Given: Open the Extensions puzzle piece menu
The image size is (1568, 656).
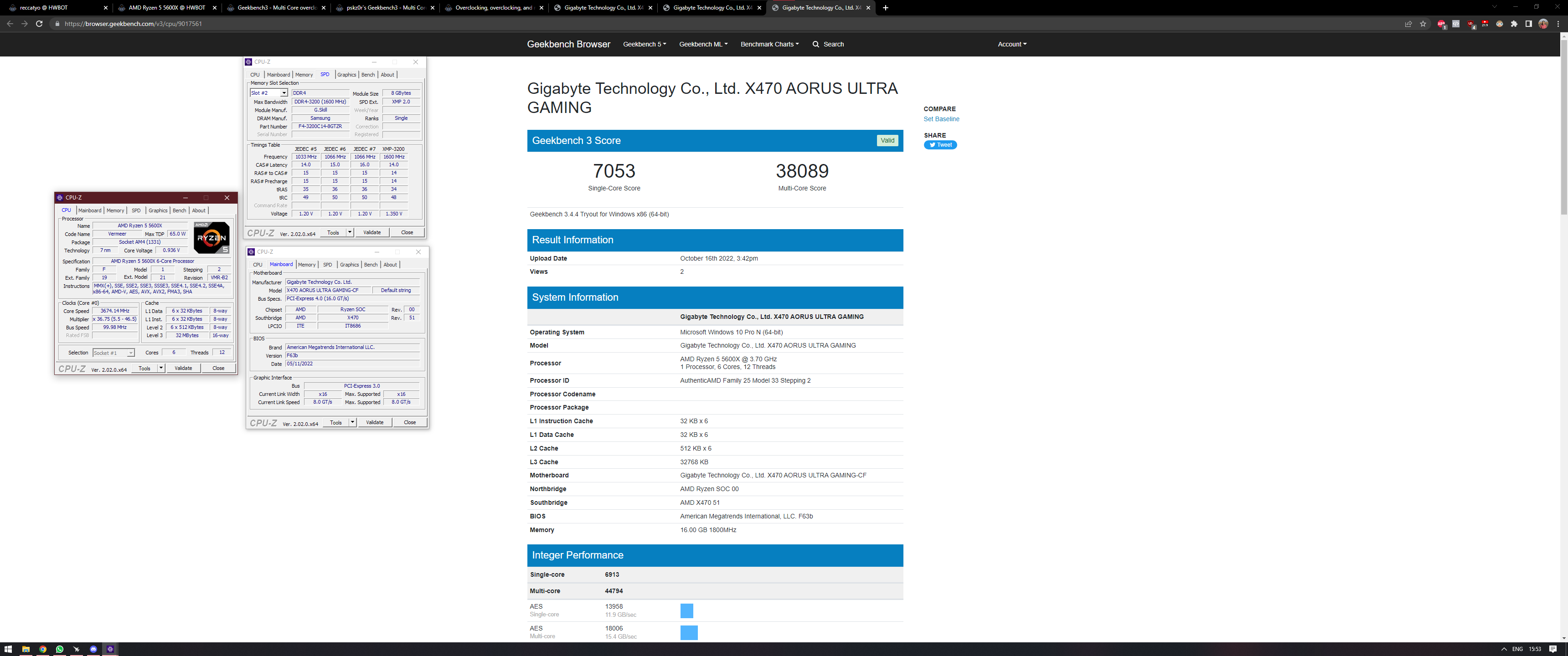Looking at the screenshot, I should 1514,24.
